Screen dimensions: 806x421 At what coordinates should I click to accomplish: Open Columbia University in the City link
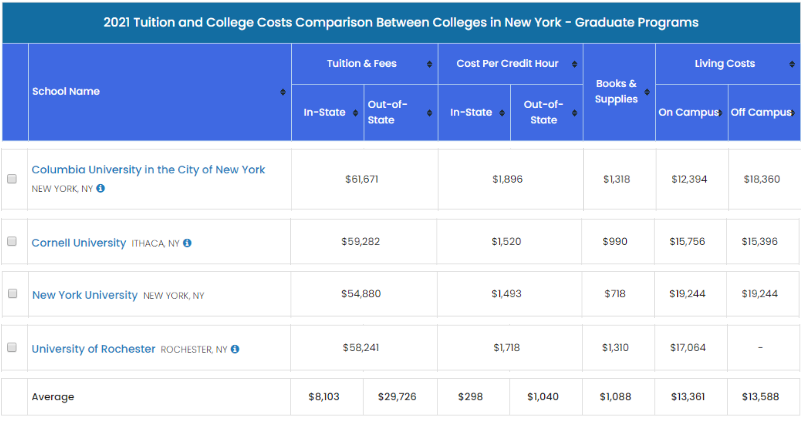(148, 170)
